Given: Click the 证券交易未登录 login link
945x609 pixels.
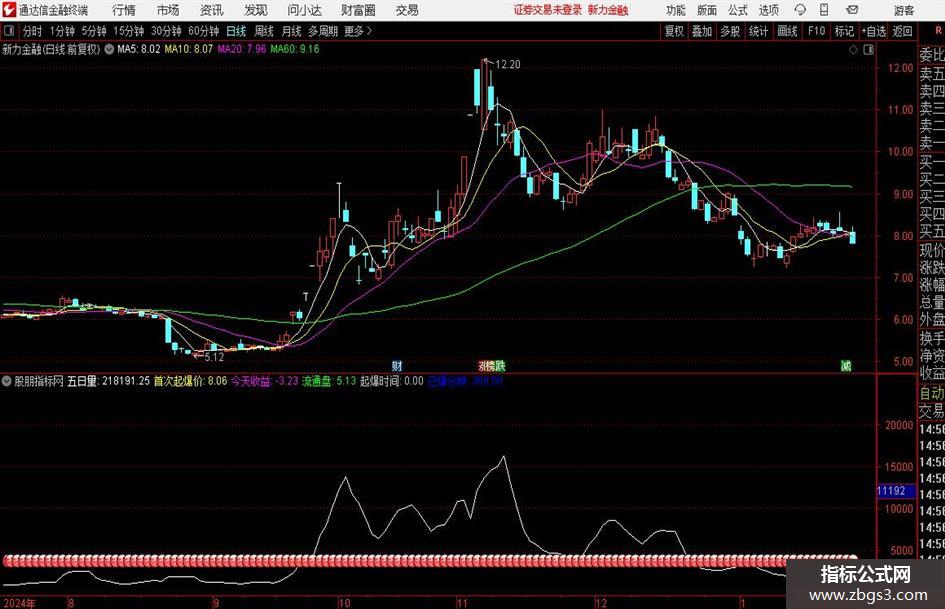Looking at the screenshot, I should (x=547, y=10).
